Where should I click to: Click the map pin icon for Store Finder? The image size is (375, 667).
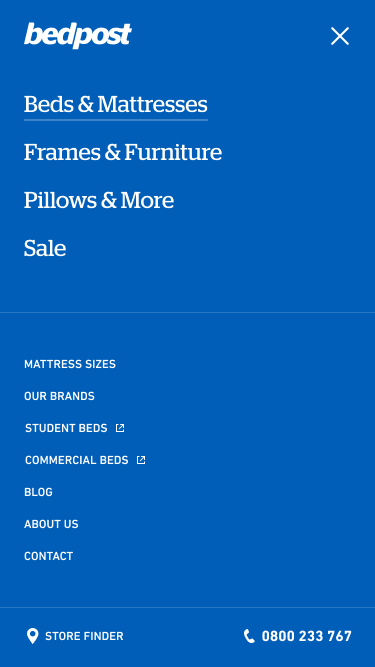(32, 636)
